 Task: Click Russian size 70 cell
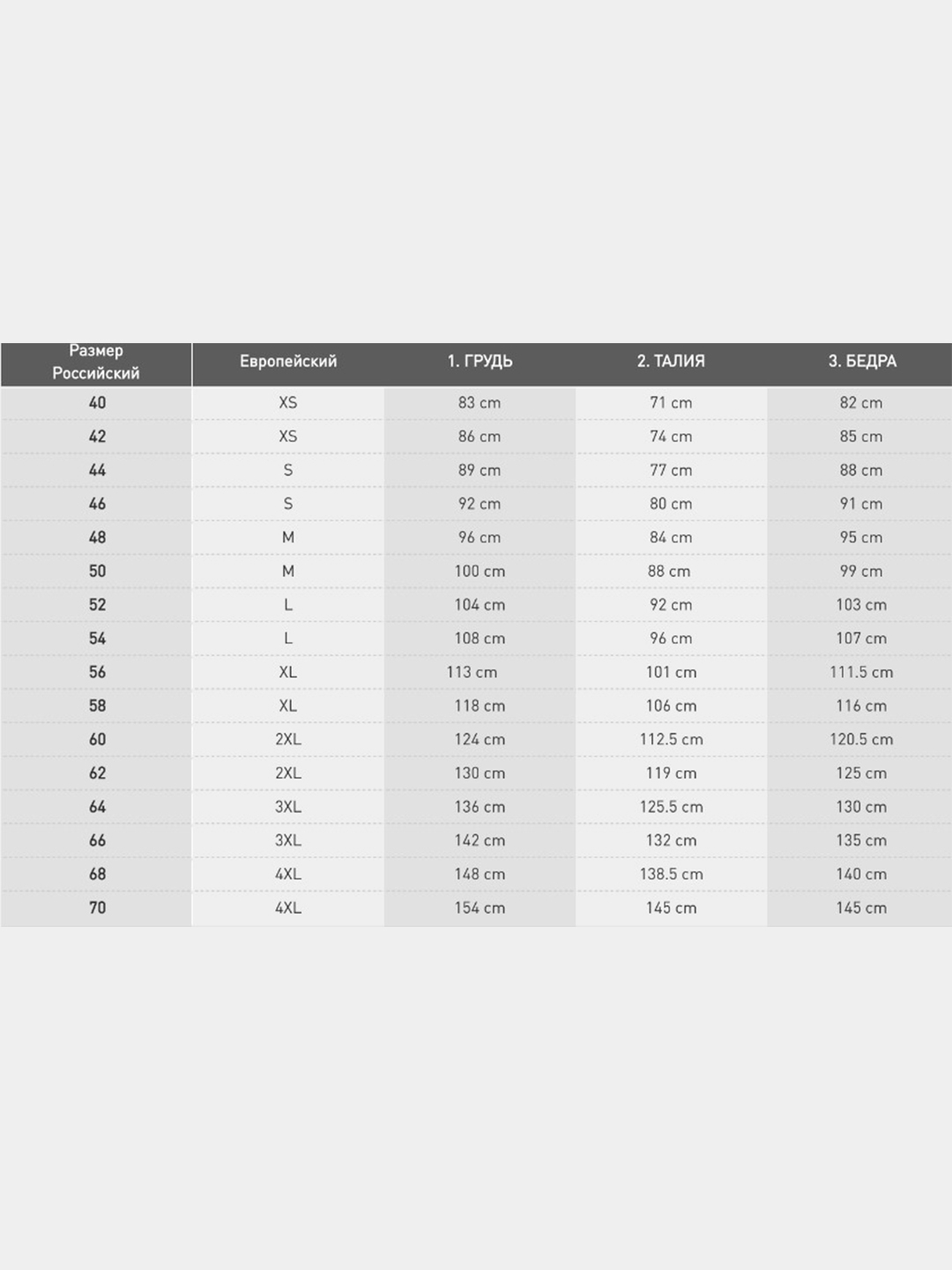97,908
